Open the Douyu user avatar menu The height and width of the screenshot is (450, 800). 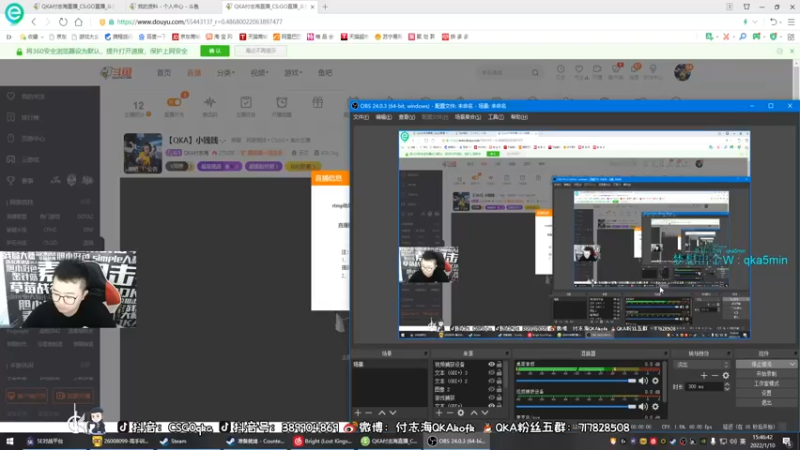(682, 72)
